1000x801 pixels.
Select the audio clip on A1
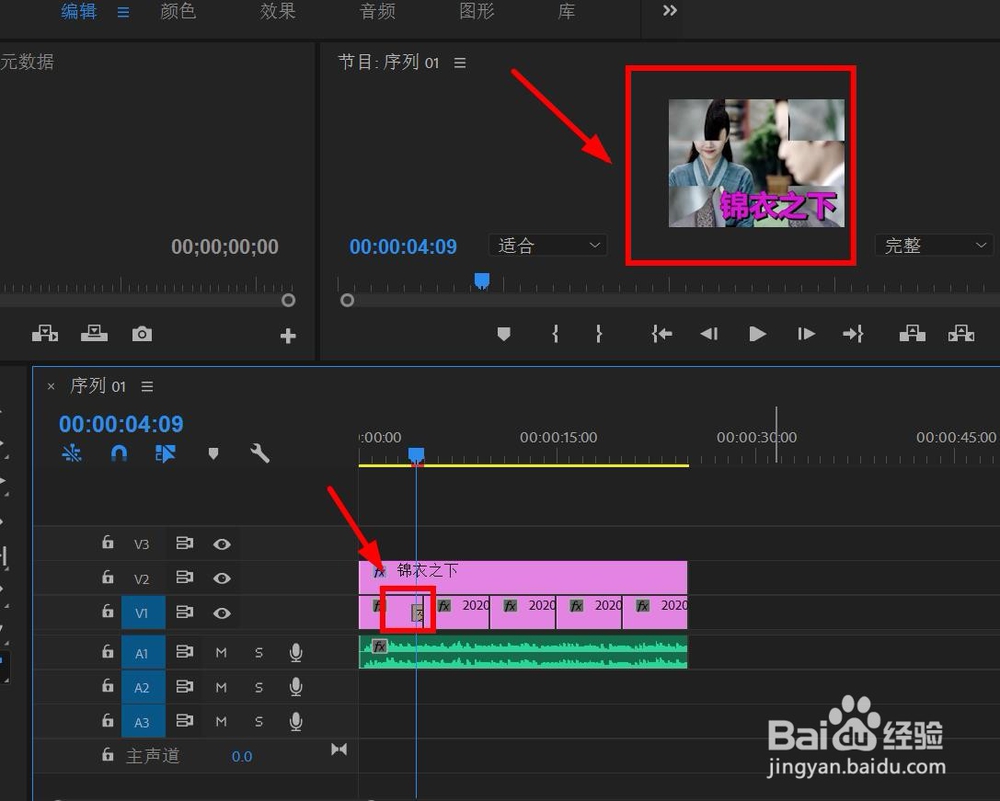coord(523,652)
